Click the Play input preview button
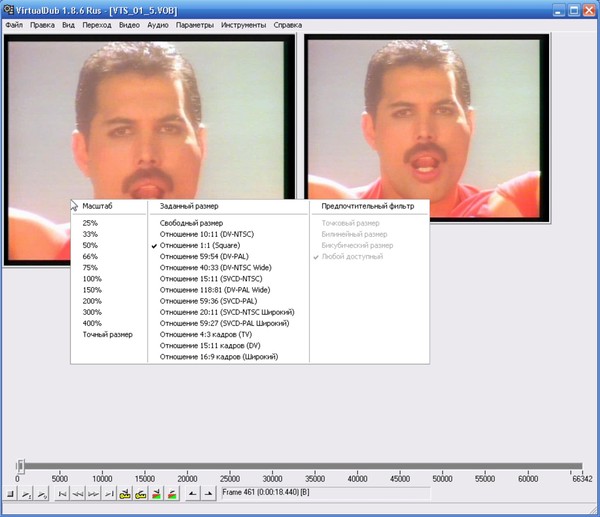The width and height of the screenshot is (600, 517). [x=26, y=494]
